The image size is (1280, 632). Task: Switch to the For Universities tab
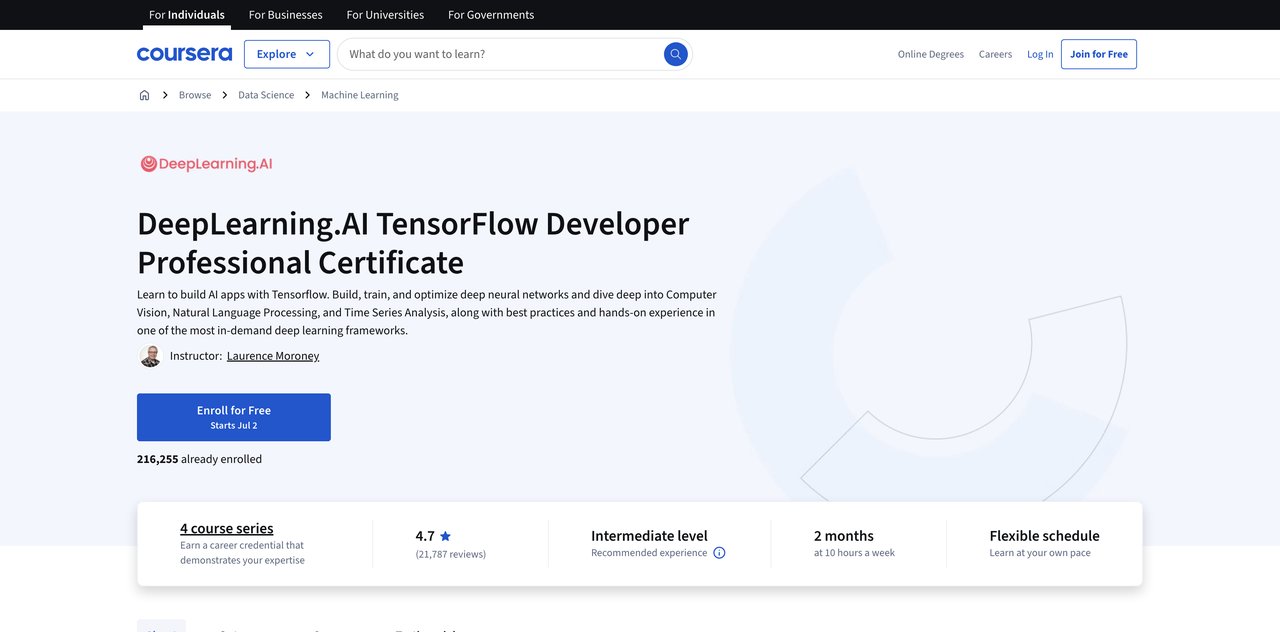click(x=385, y=15)
